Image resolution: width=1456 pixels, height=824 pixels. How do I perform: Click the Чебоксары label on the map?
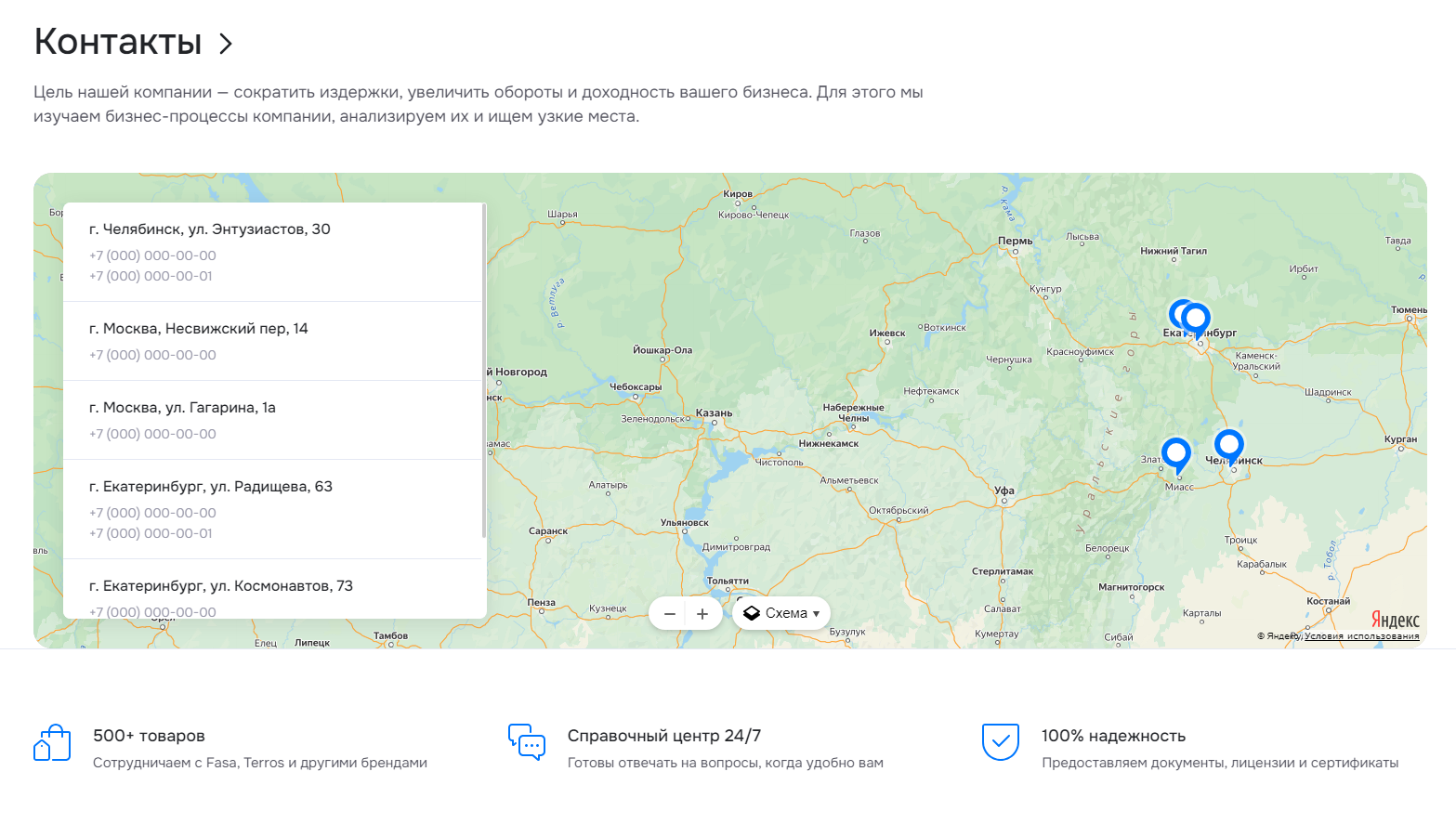[636, 386]
